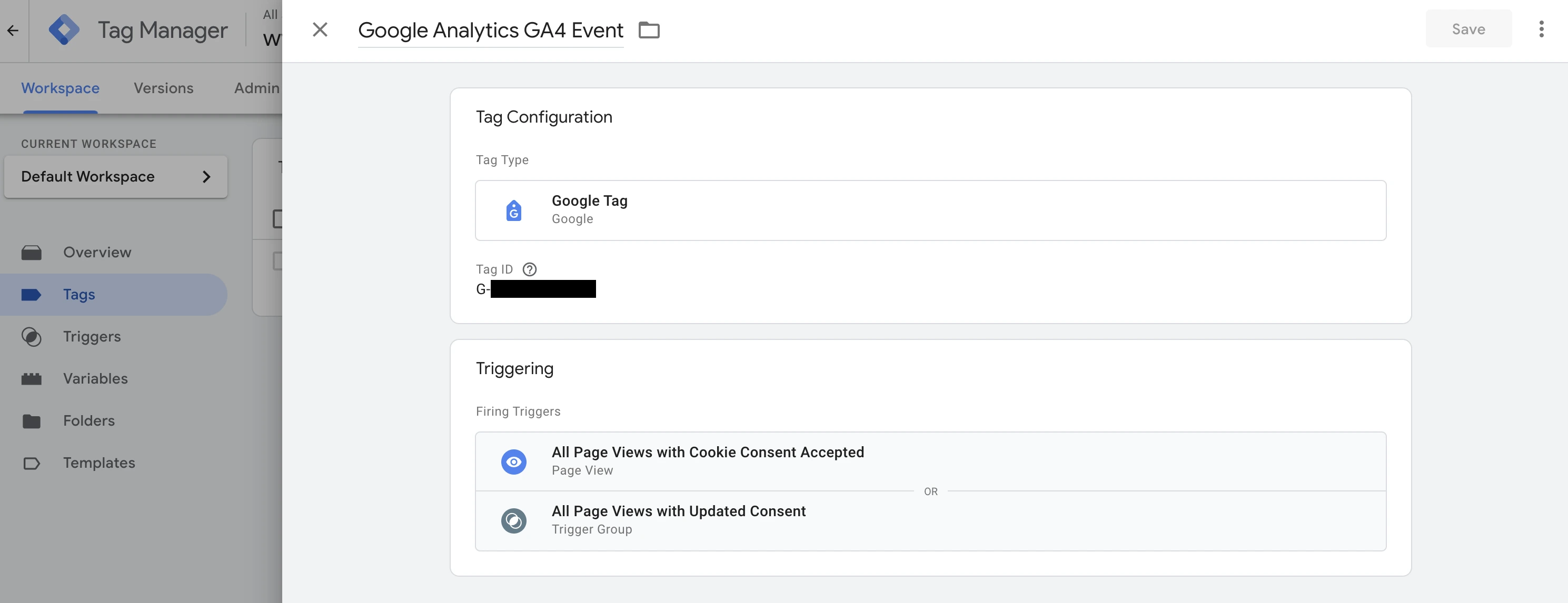Click the Trigger Group circular icon

[x=514, y=521]
